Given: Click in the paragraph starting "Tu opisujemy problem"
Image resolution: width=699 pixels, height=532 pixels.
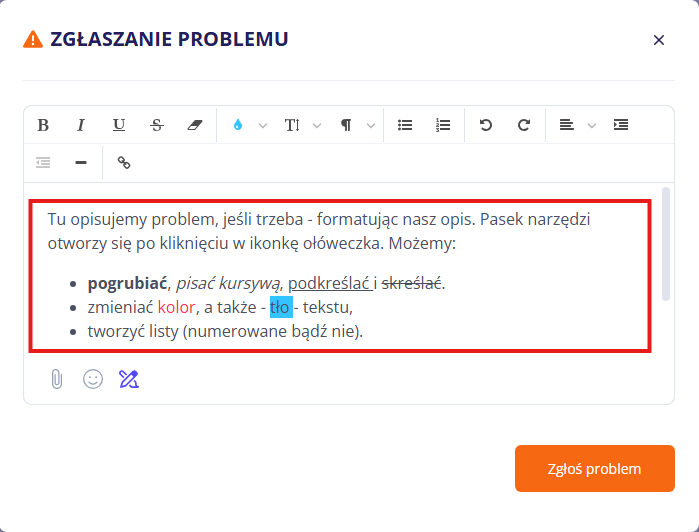Looking at the screenshot, I should pyautogui.click(x=319, y=231).
